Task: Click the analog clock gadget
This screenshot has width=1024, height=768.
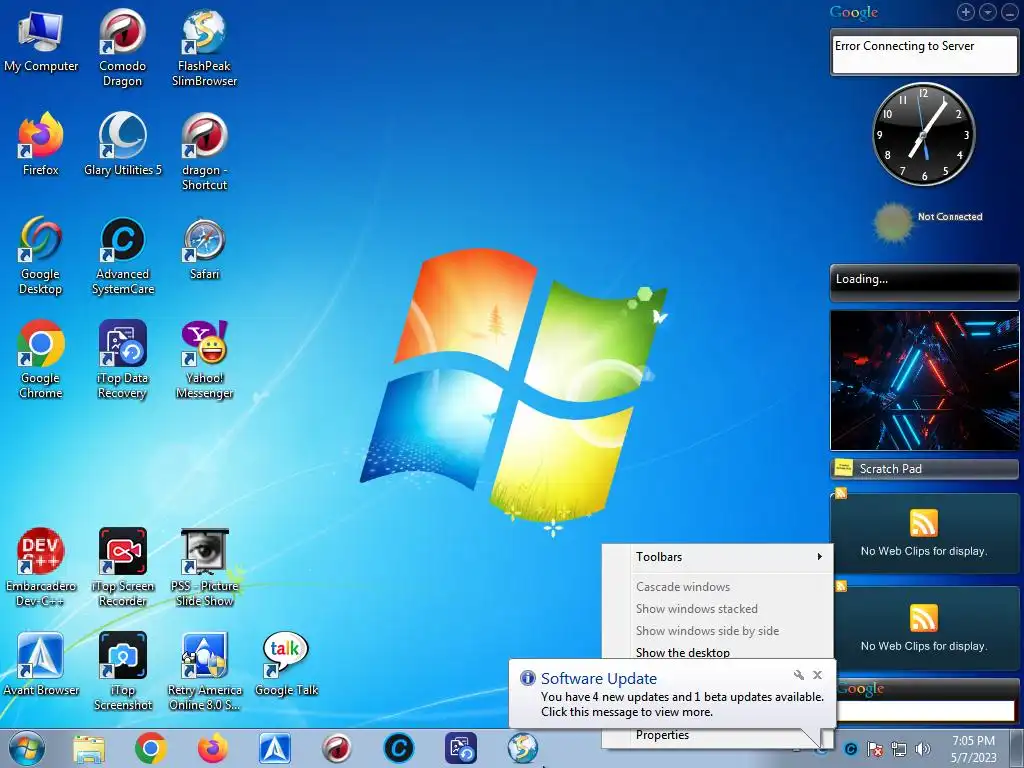Action: [x=923, y=134]
